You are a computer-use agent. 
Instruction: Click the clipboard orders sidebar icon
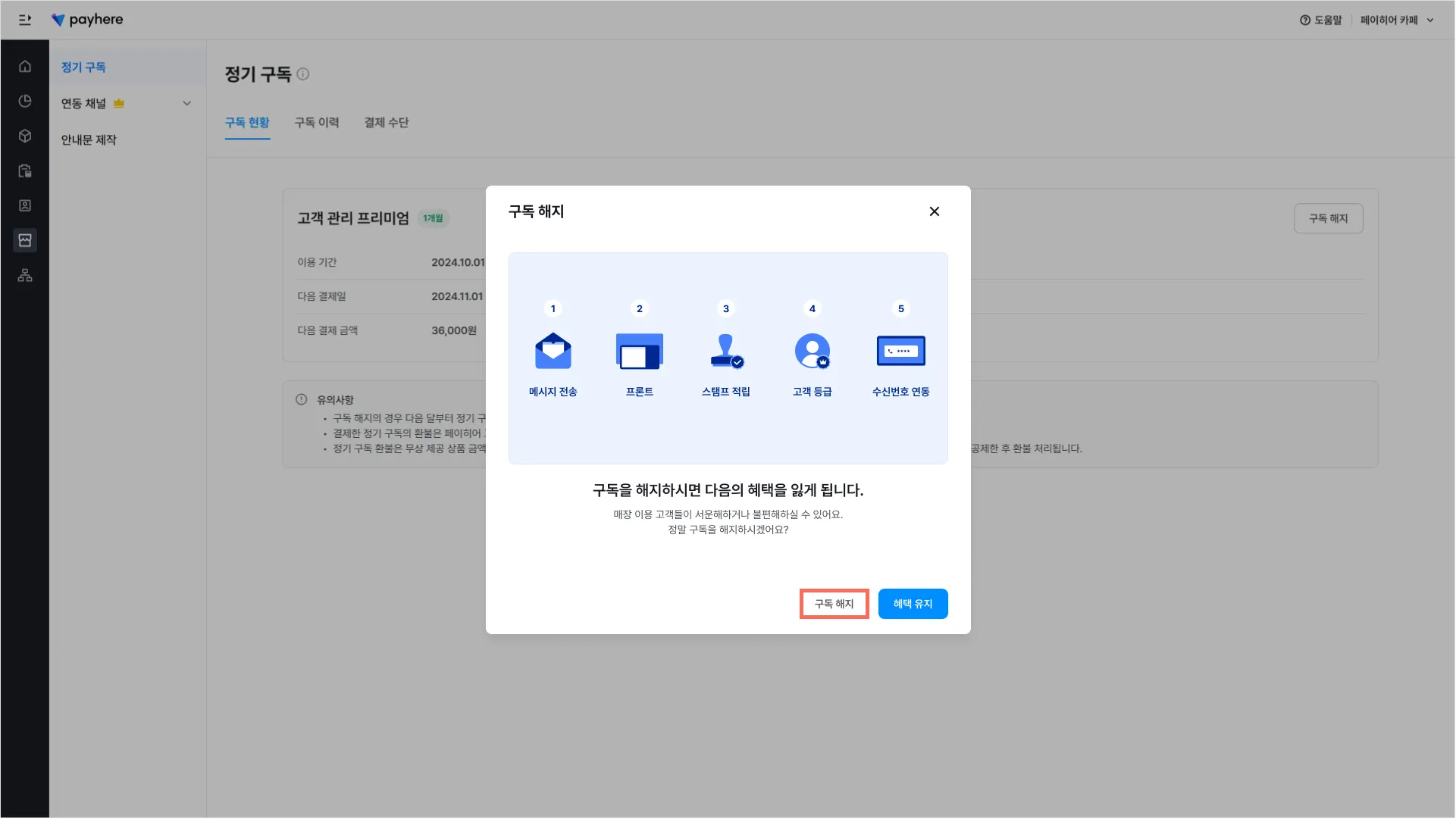click(25, 171)
